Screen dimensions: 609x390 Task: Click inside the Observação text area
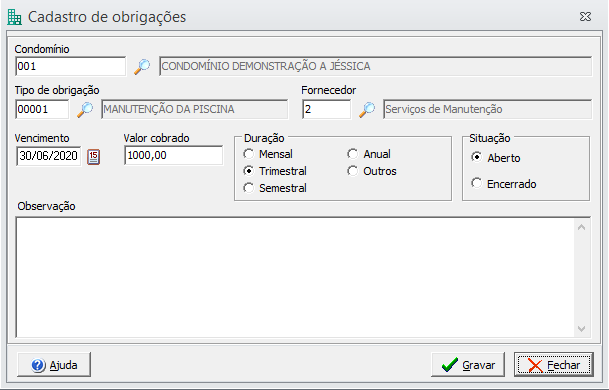(295, 277)
